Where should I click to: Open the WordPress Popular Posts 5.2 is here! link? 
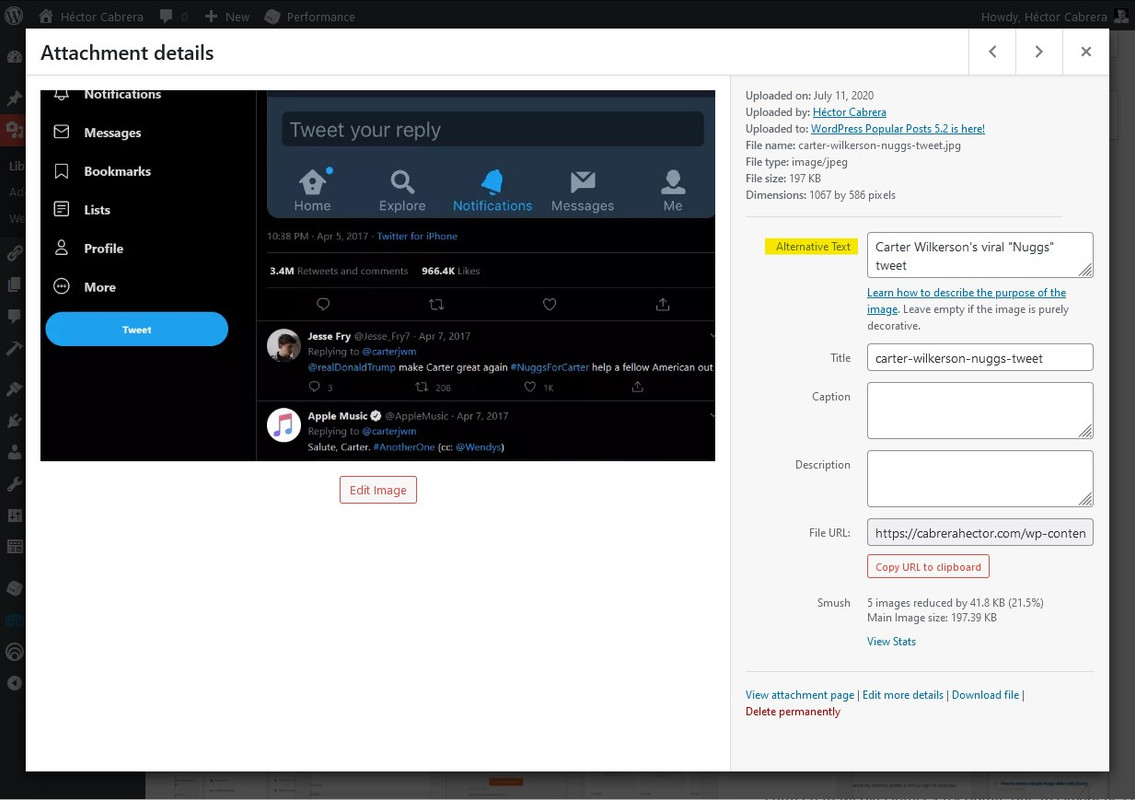point(898,129)
